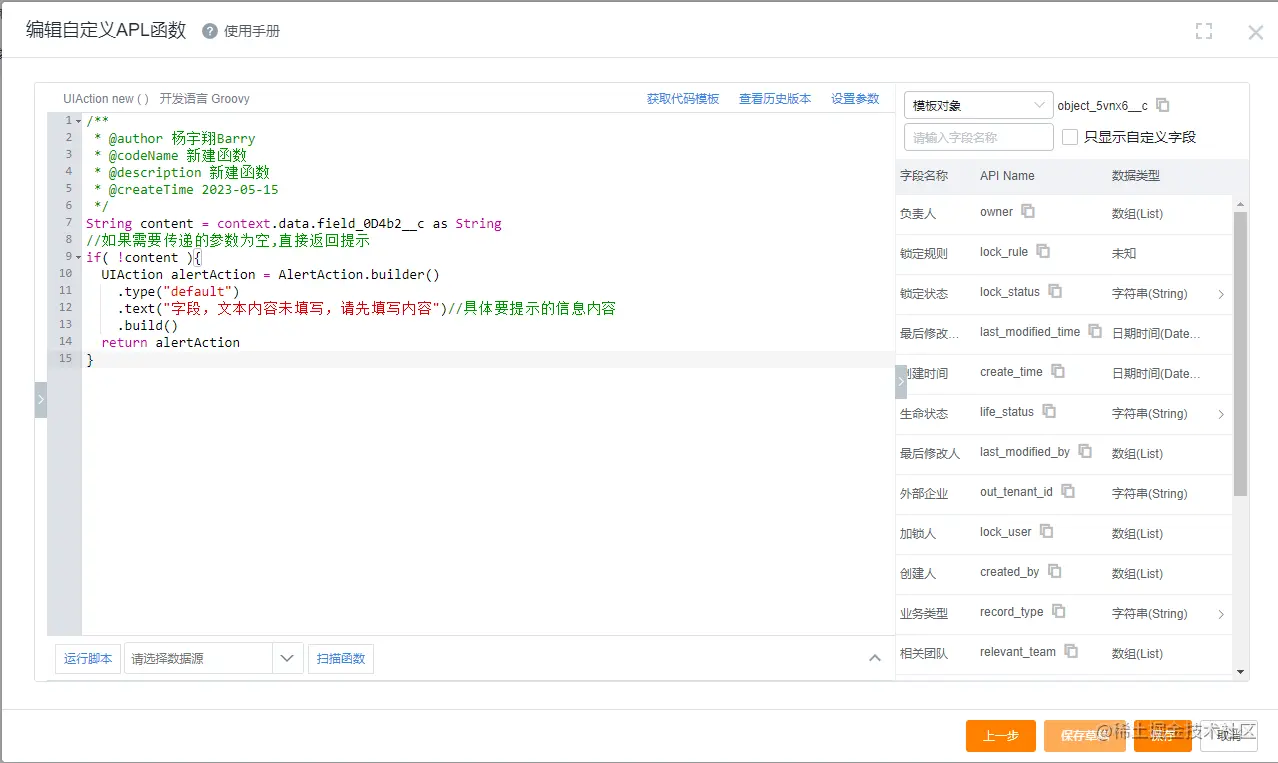This screenshot has width=1278, height=763.
Task: Select the 相关团队 field row
Action: coord(1064,654)
